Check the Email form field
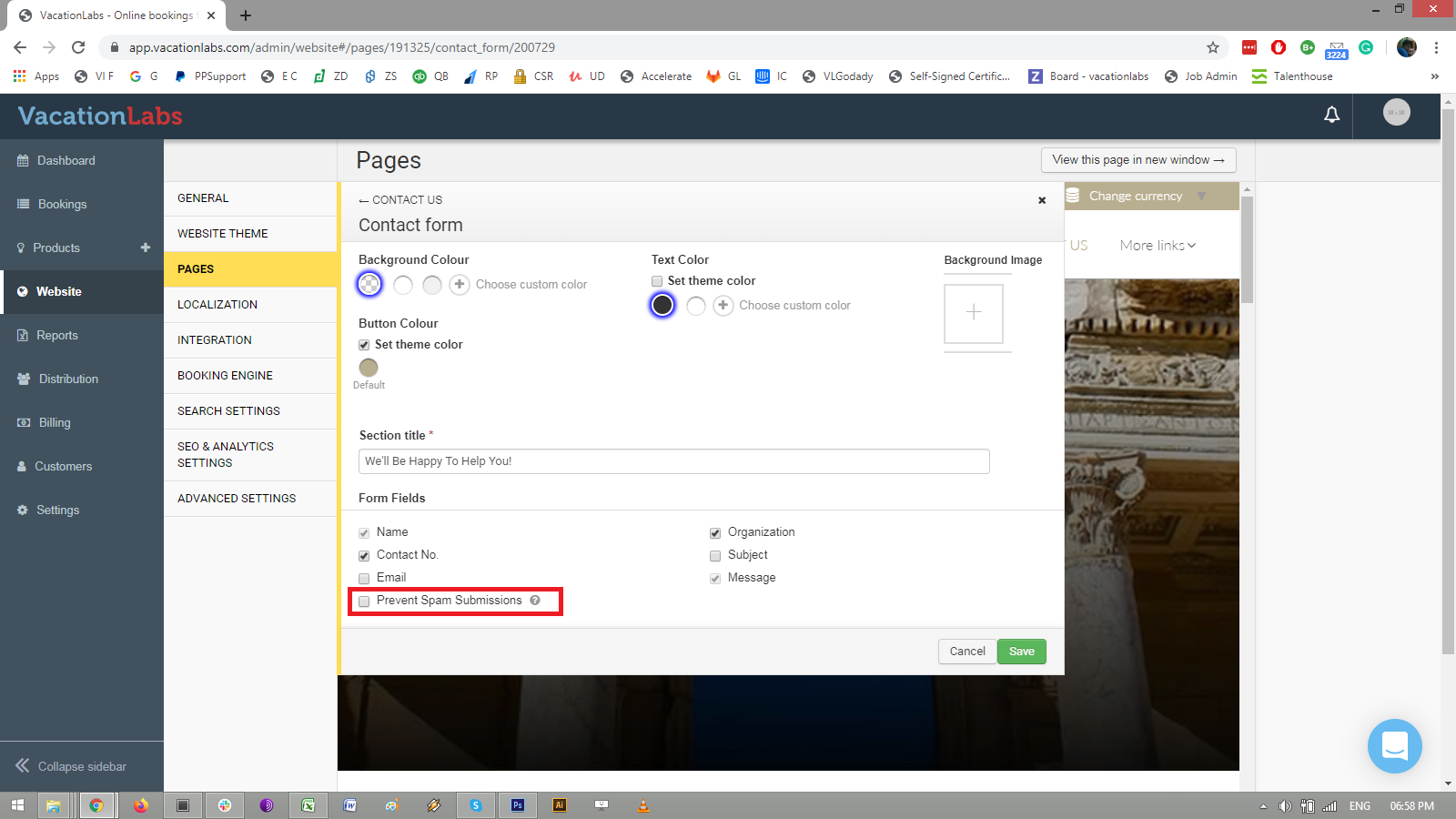The width and height of the screenshot is (1456, 819). click(364, 579)
